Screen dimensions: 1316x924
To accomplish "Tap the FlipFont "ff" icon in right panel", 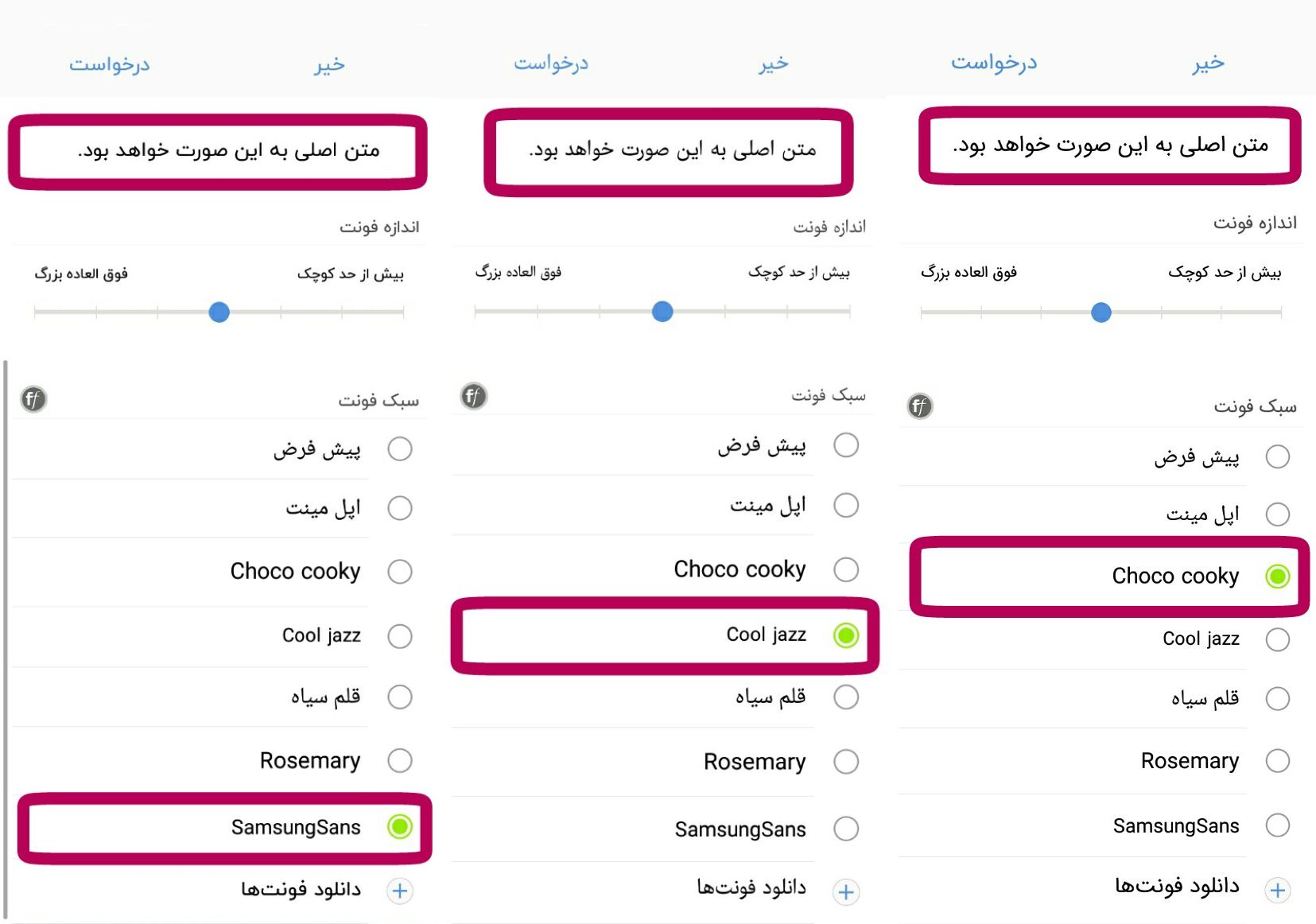I will pos(919,406).
